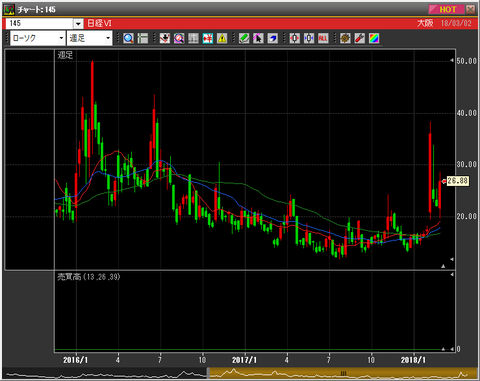Screen dimensions: 480x381
Task: Click the red wrench tool icon
Action: [360, 38]
